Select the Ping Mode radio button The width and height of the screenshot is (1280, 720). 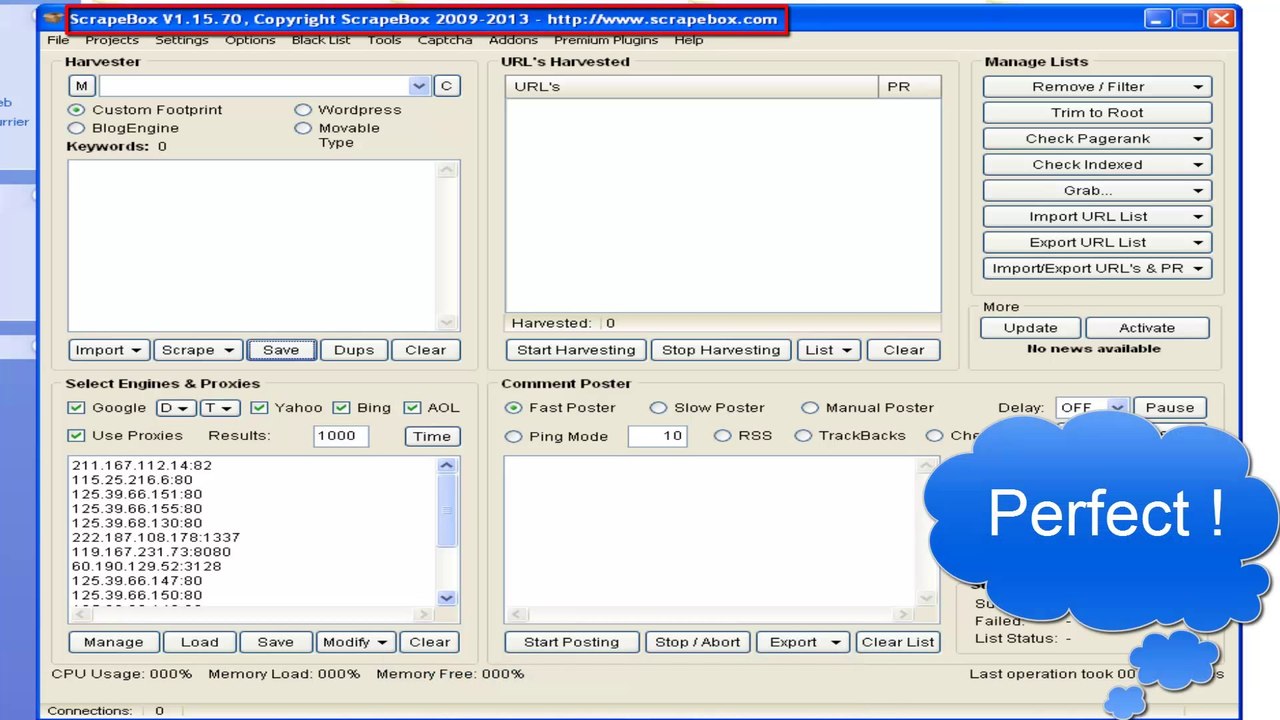514,436
